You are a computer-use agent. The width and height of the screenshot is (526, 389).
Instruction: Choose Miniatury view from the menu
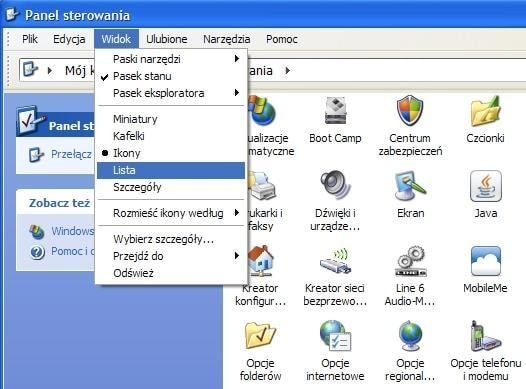pyautogui.click(x=171, y=119)
